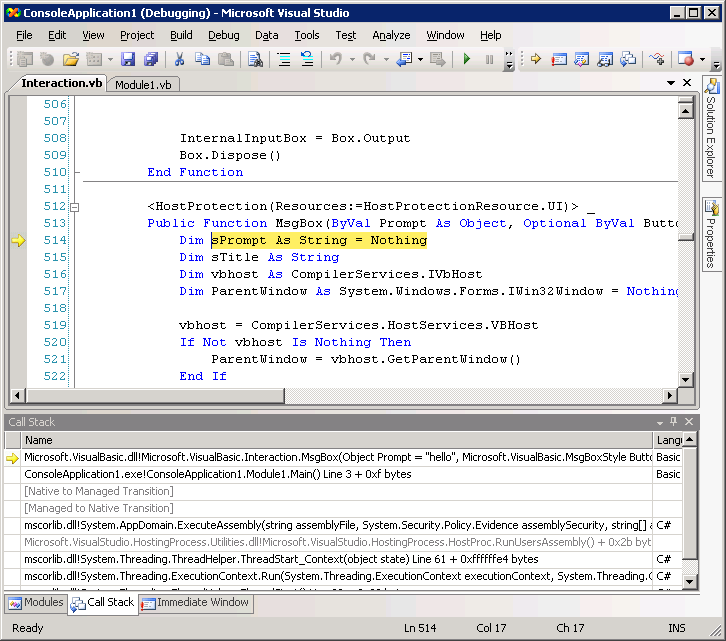Open Navigate Backward dropdown arrow

pyautogui.click(x=420, y=59)
